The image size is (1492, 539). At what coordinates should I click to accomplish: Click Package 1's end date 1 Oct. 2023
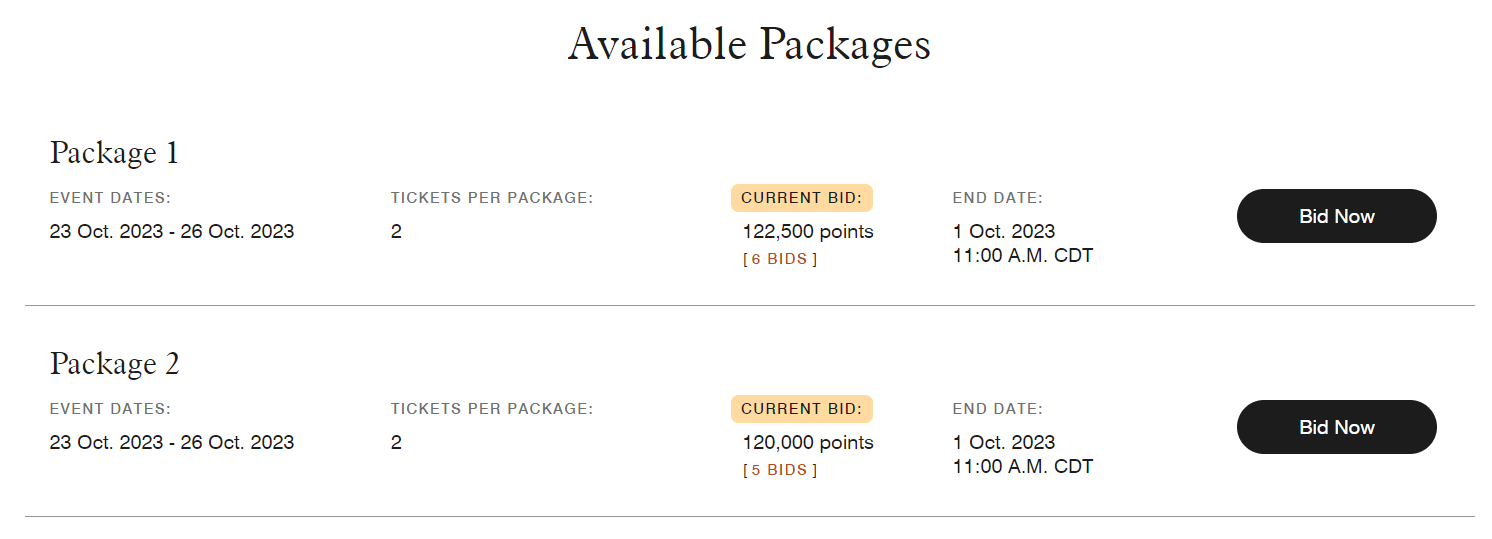tap(1004, 232)
